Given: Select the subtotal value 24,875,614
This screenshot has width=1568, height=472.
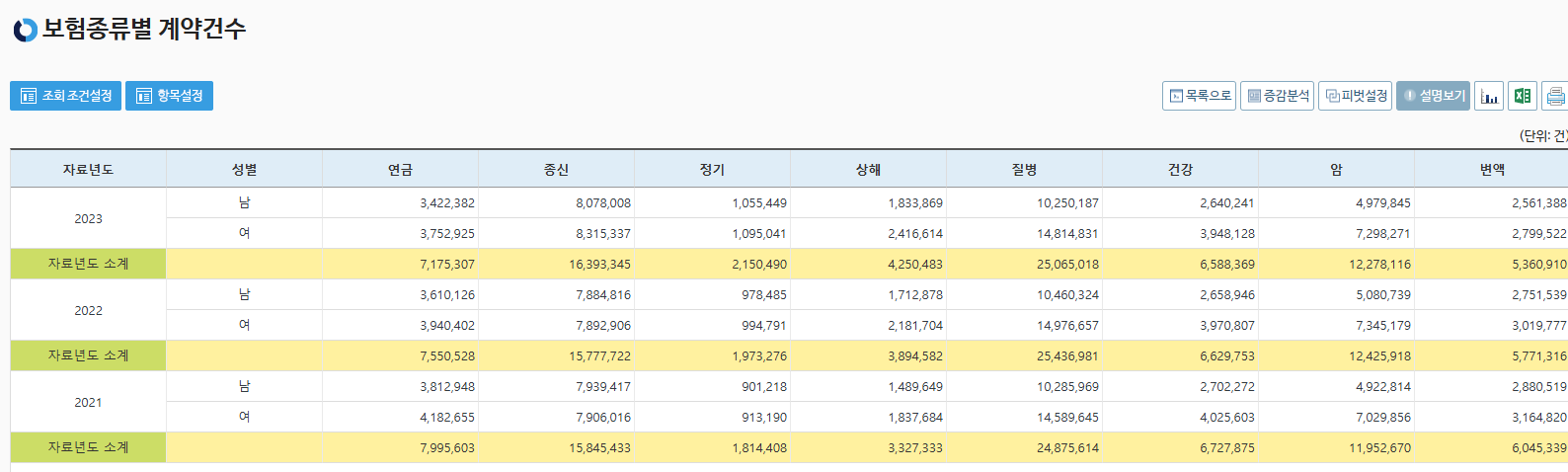Looking at the screenshot, I should click(x=1067, y=448).
